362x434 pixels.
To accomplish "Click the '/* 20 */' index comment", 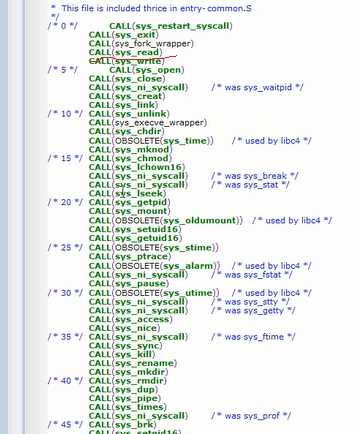I will tap(65, 202).
